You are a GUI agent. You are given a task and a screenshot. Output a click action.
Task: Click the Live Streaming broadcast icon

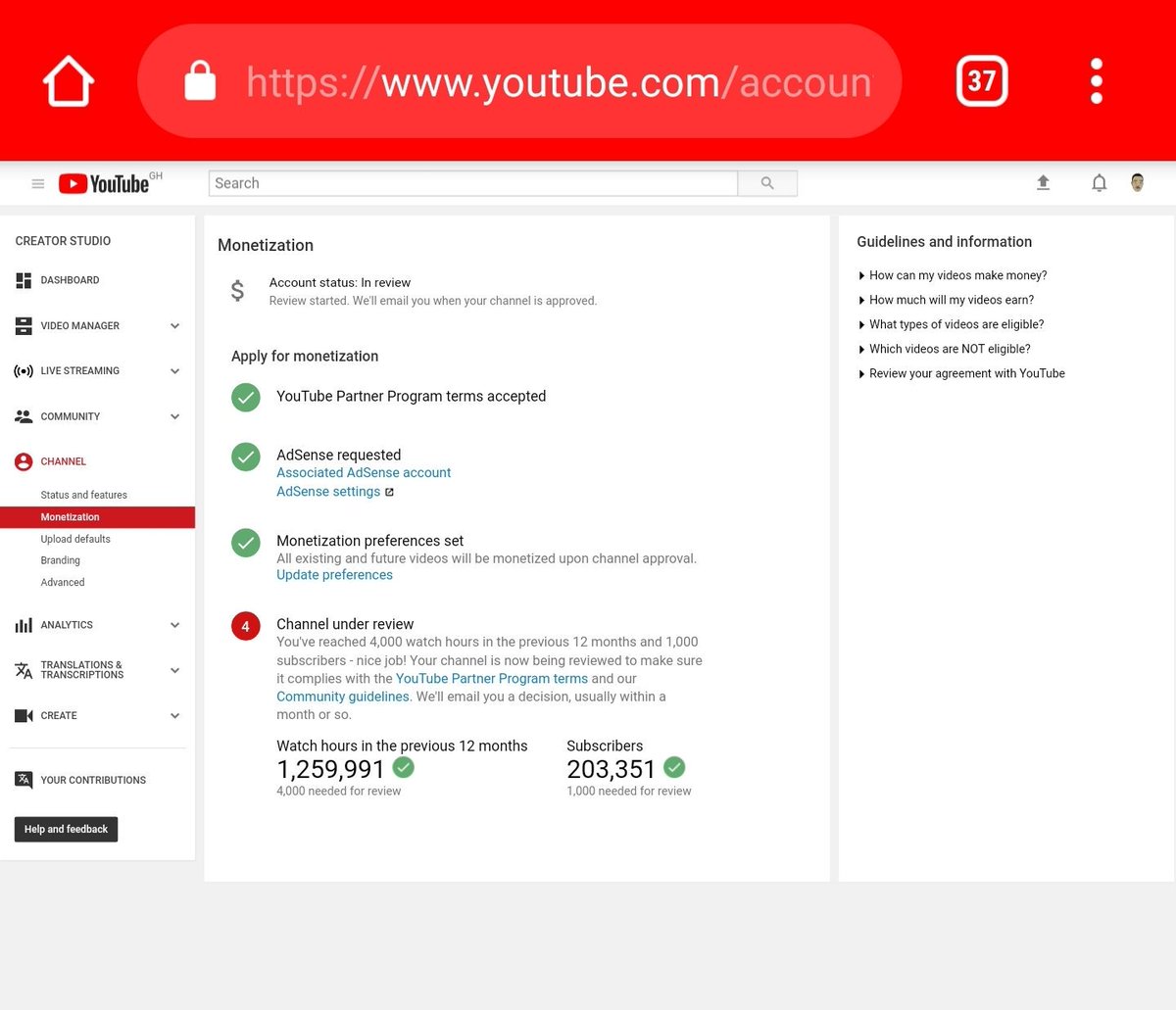pyautogui.click(x=24, y=371)
